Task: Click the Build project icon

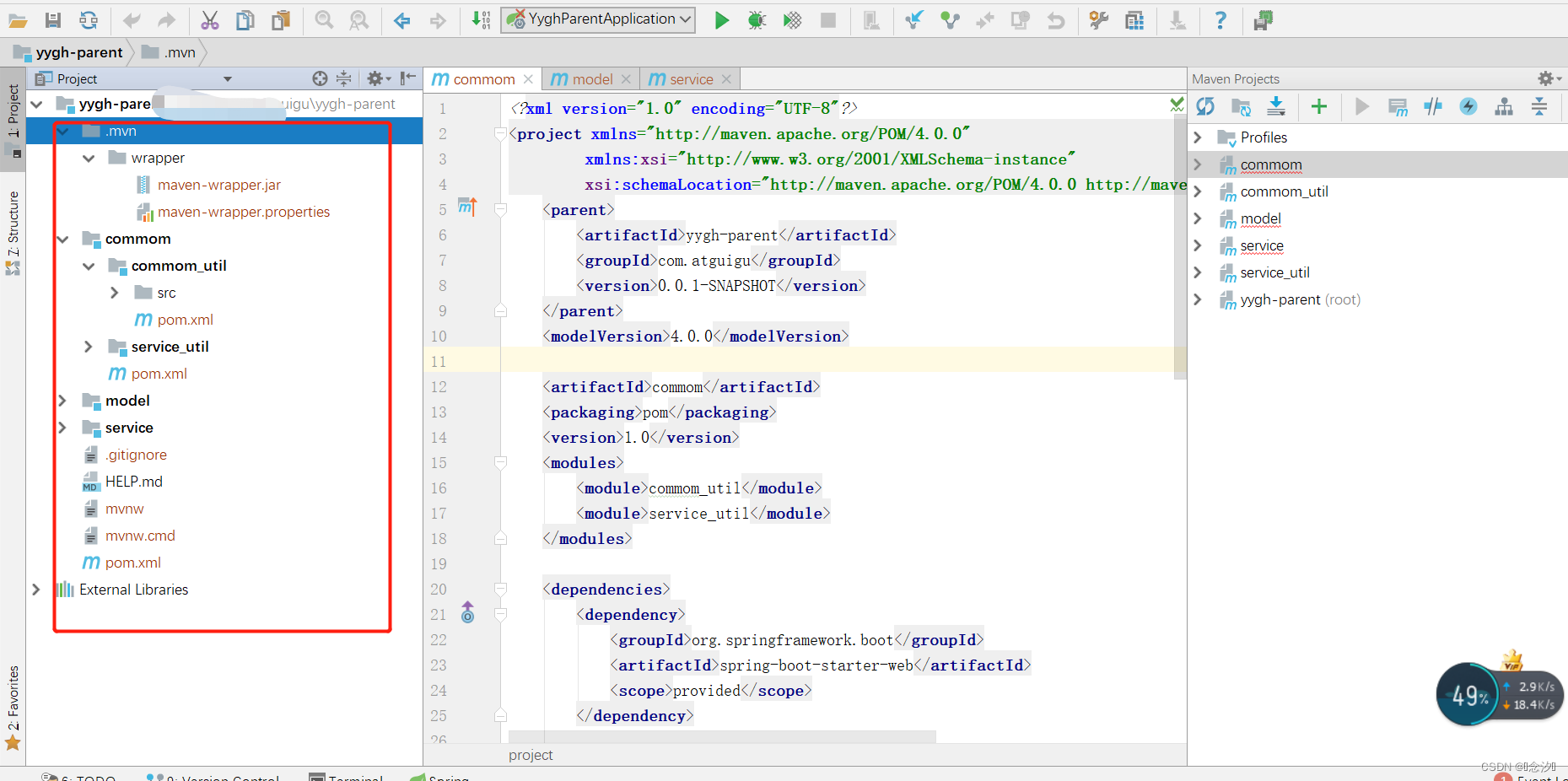Action: click(x=481, y=20)
